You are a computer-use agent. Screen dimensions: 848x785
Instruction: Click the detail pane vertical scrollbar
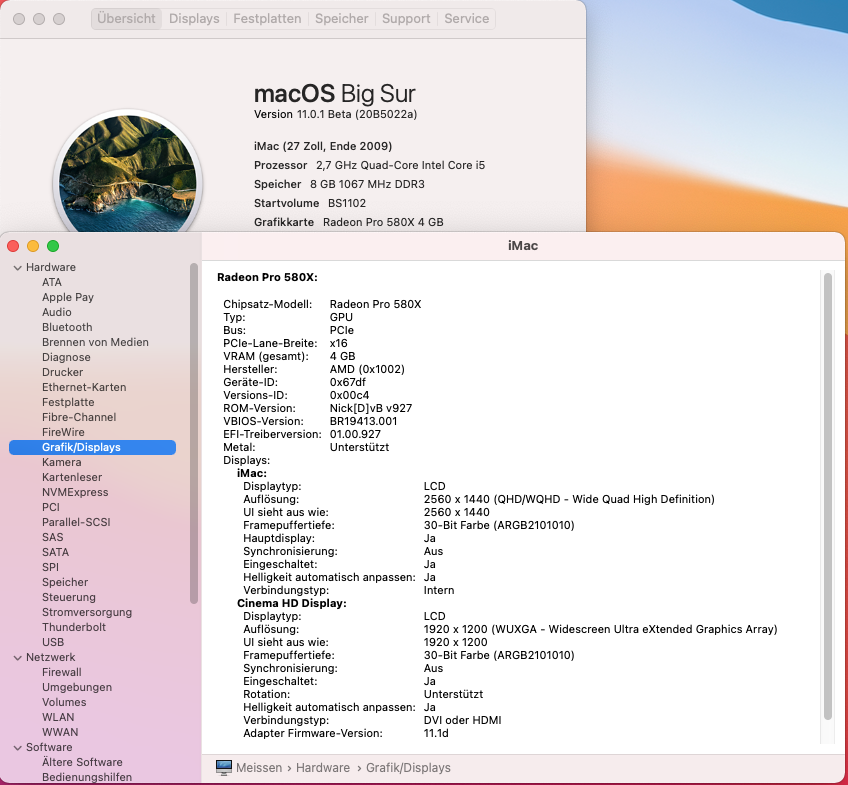[827, 496]
